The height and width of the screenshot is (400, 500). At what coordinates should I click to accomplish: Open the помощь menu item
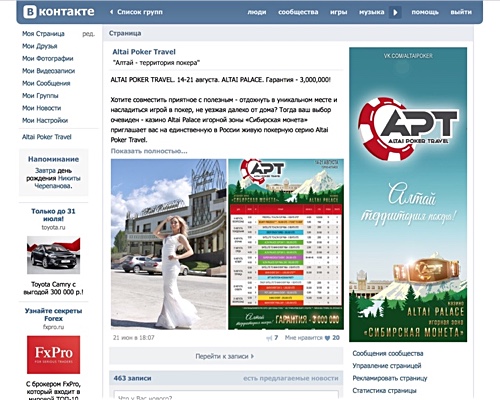[x=425, y=12]
